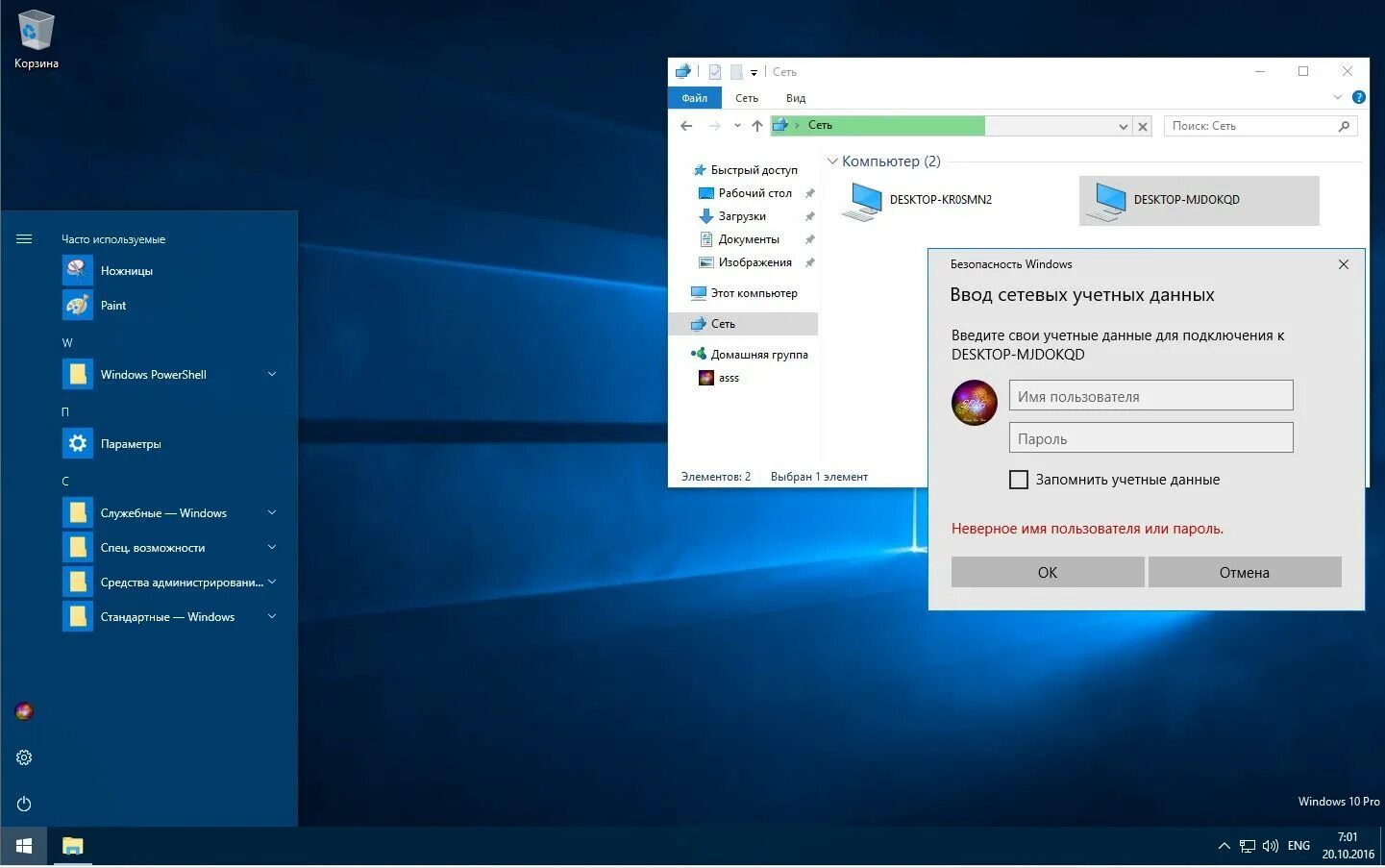Stop loading with address bar X button
The height and width of the screenshot is (868, 1385).
point(1143,126)
